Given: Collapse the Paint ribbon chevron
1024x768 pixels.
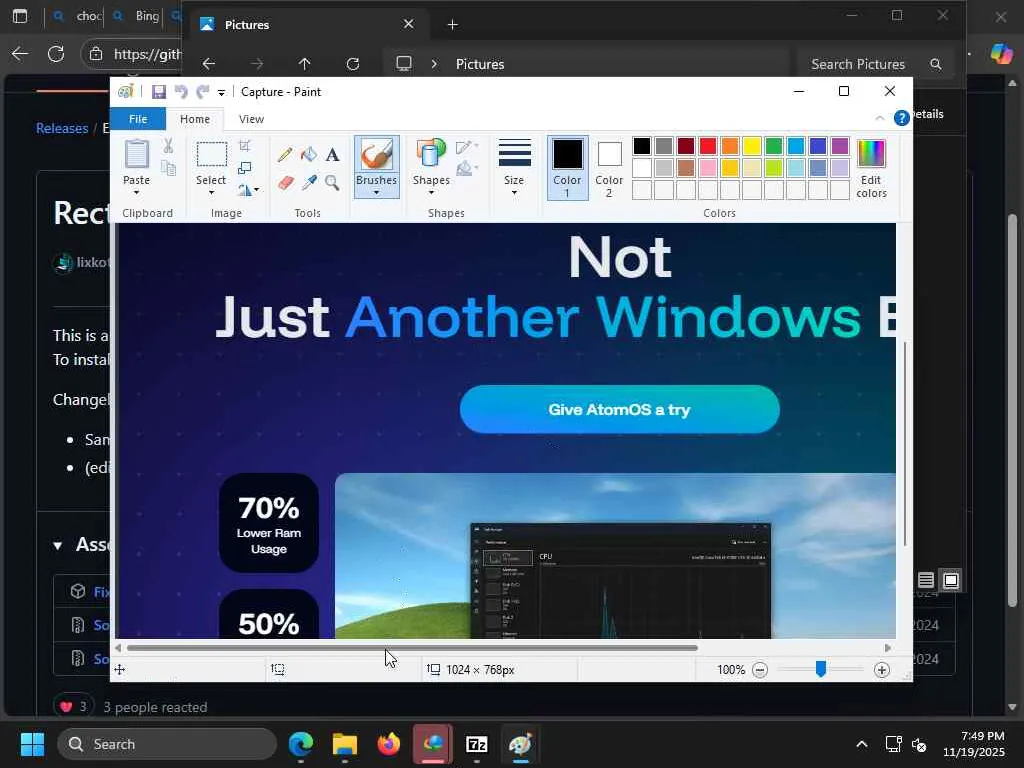Looking at the screenshot, I should (x=880, y=118).
